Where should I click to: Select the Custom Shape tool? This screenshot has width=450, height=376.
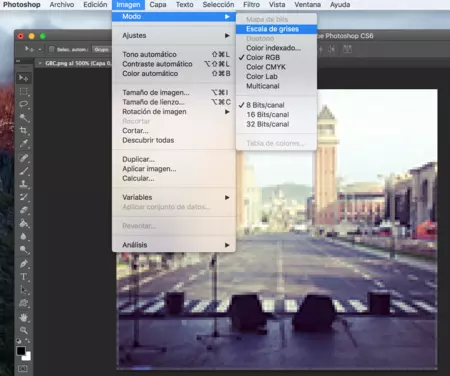pos(23,303)
